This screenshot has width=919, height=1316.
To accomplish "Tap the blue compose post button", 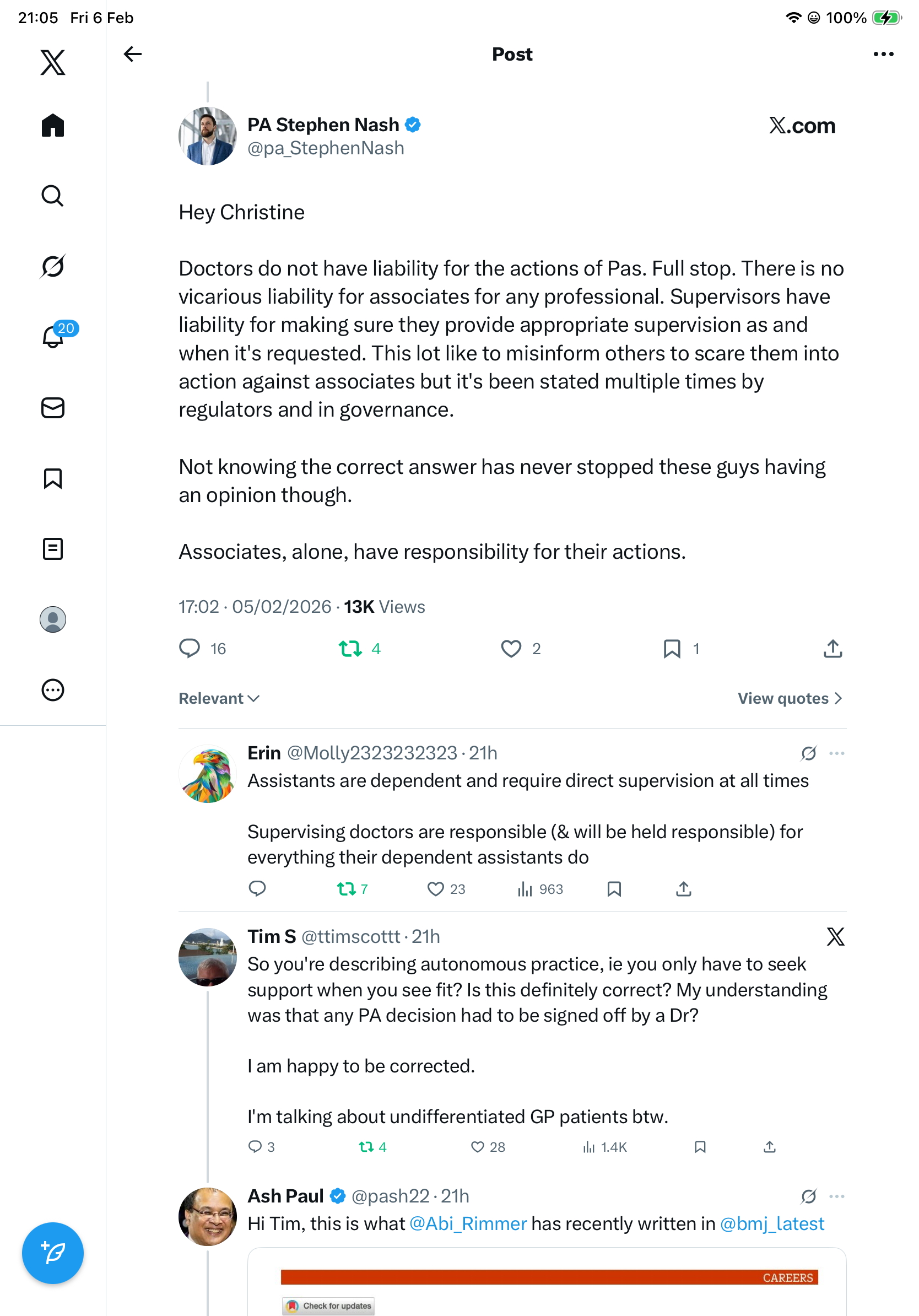I will click(x=53, y=1253).
